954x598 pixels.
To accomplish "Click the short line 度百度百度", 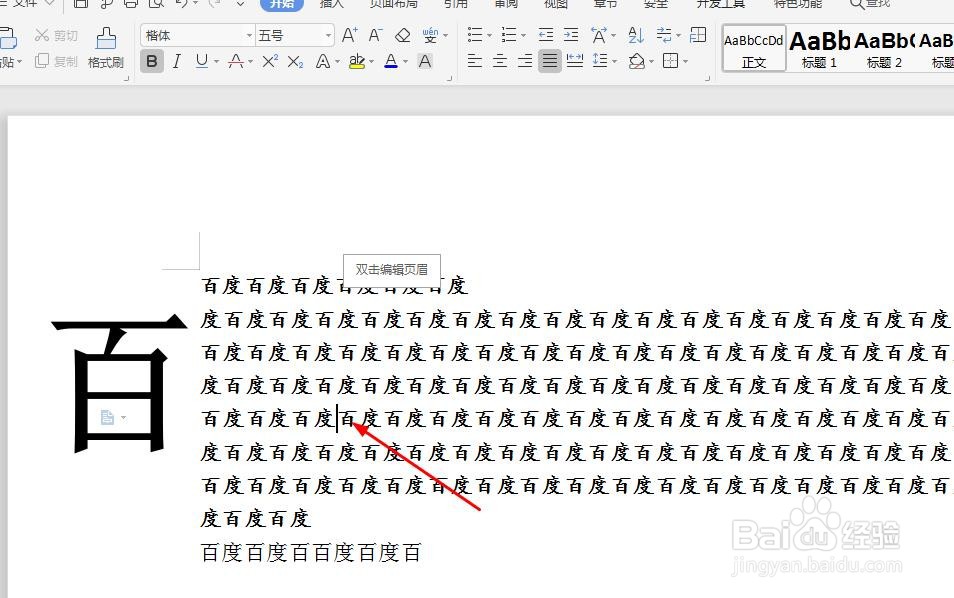I will coord(256,519).
